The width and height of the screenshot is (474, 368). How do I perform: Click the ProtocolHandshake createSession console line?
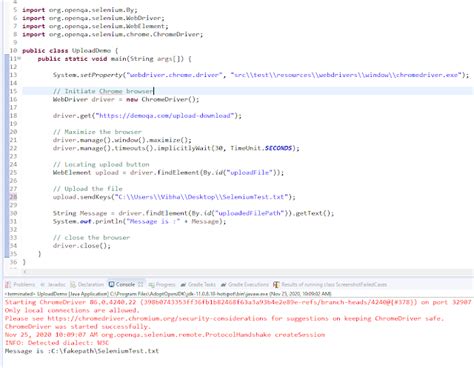point(165,335)
